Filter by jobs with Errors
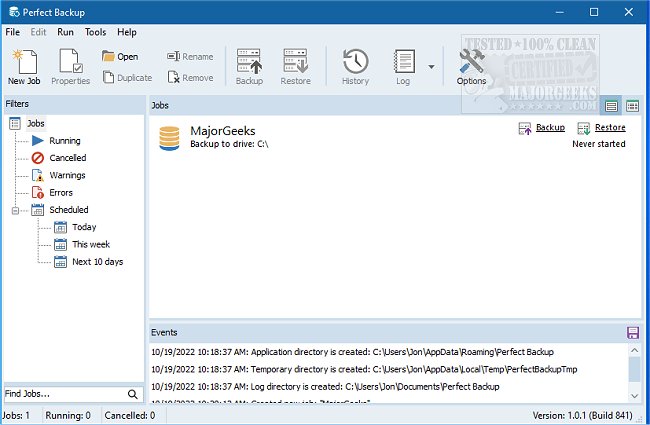650x425 pixels. 61,193
